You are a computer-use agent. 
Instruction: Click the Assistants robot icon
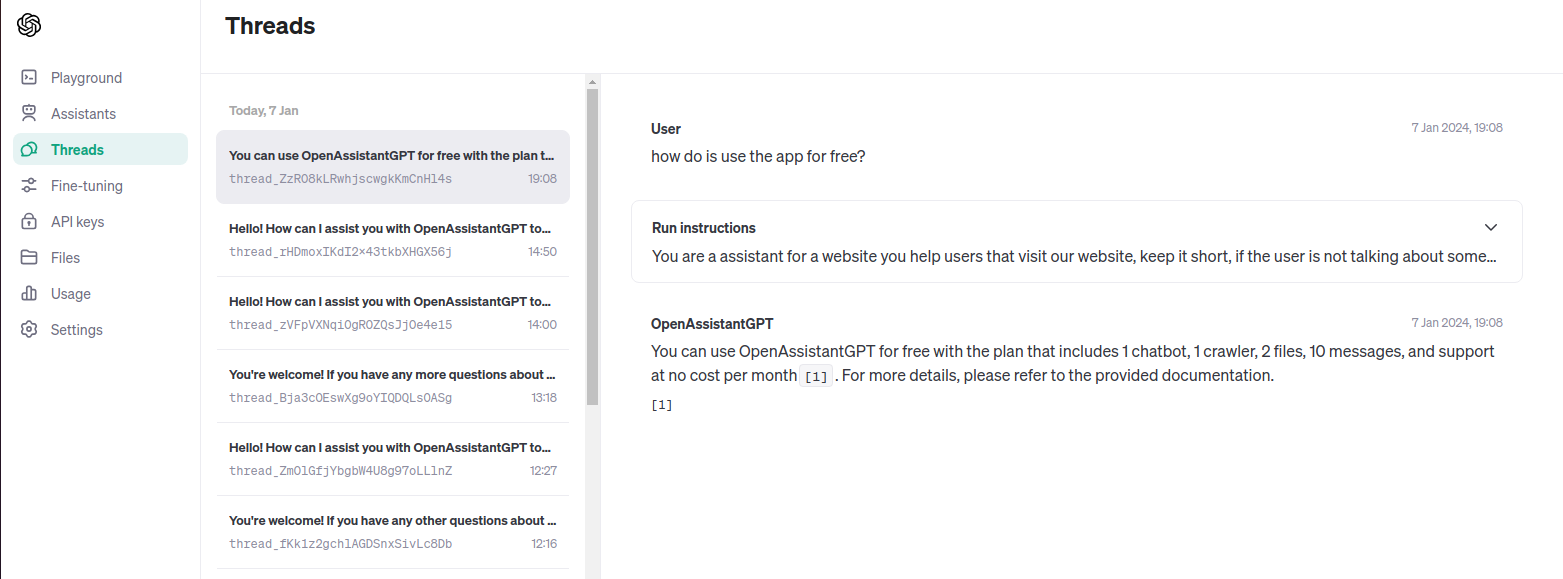click(30, 114)
